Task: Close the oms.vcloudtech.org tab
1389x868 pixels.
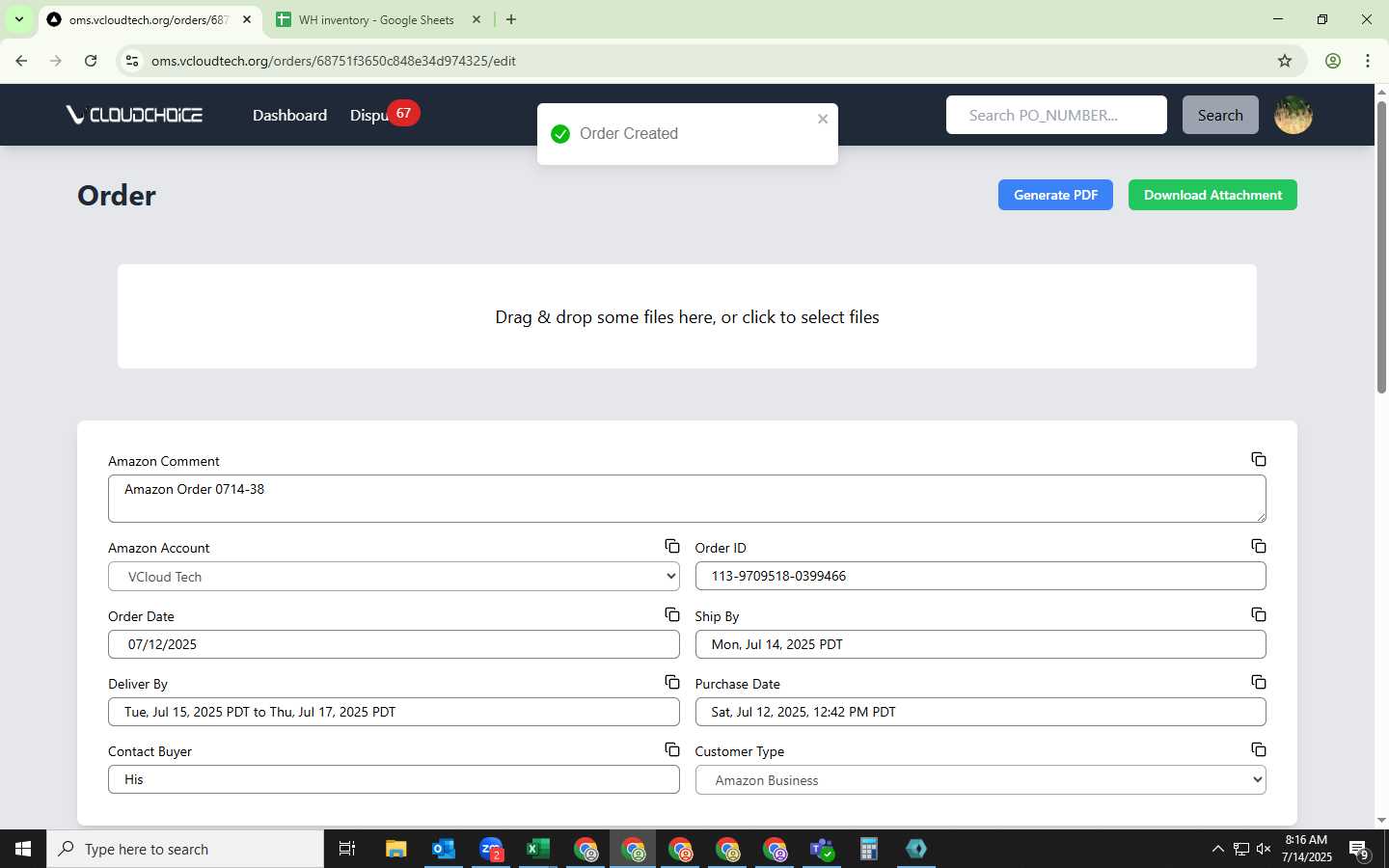Action: click(247, 19)
